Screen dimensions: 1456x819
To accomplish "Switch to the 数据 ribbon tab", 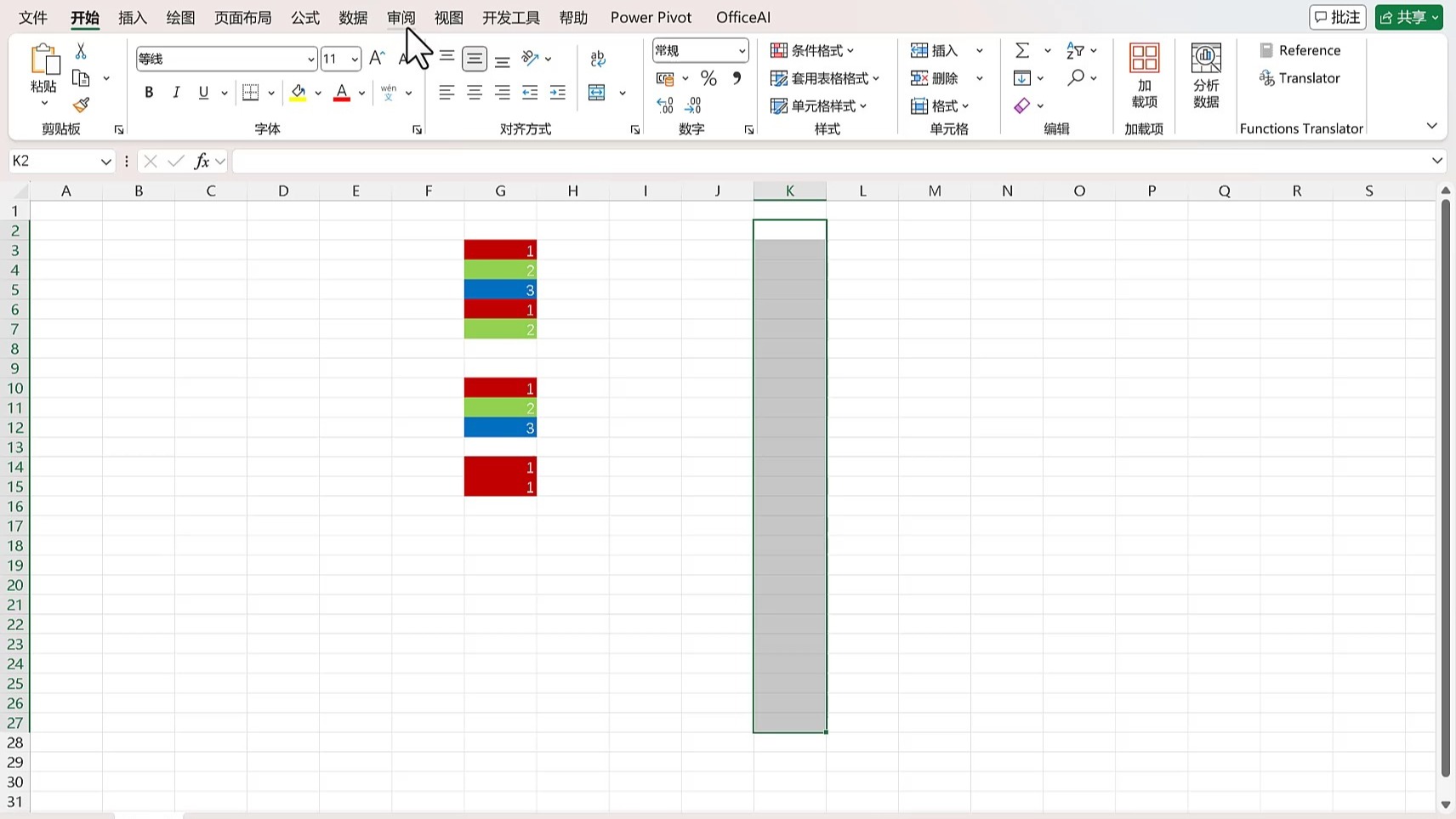I will 352,17.
